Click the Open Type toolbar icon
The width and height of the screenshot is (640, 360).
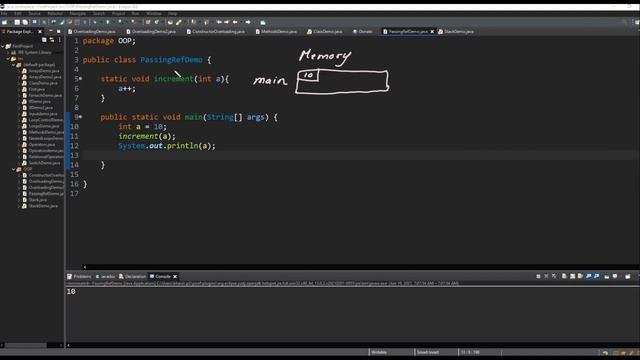pyautogui.click(x=170, y=22)
